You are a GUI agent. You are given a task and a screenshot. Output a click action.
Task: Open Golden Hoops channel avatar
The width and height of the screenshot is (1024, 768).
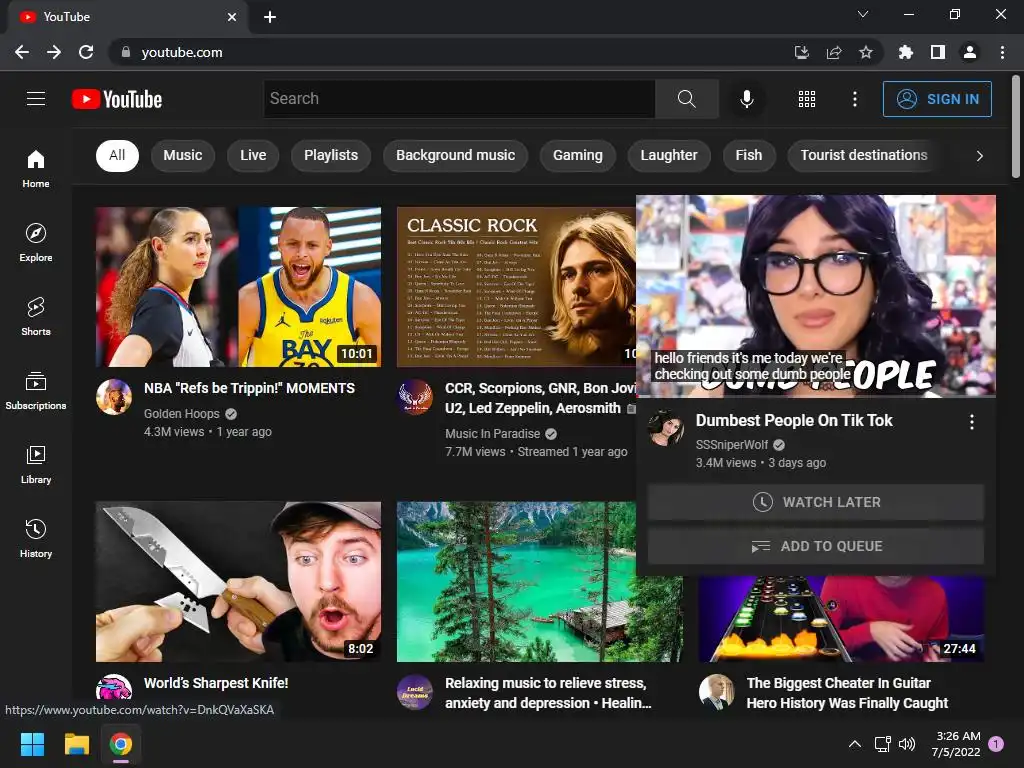[x=114, y=396]
